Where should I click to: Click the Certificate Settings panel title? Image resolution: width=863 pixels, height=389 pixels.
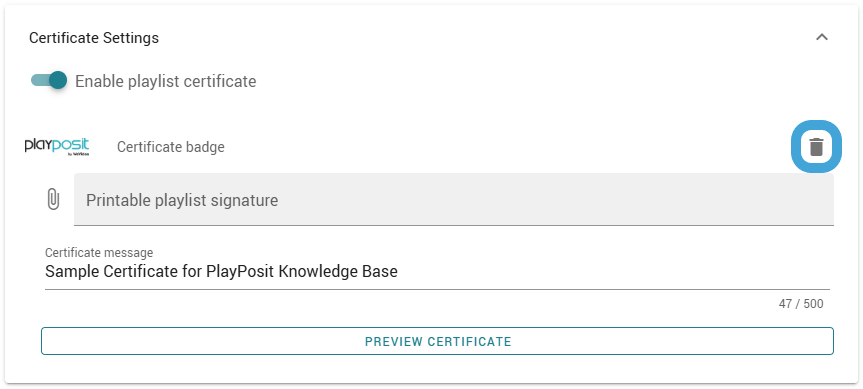pyautogui.click(x=94, y=38)
